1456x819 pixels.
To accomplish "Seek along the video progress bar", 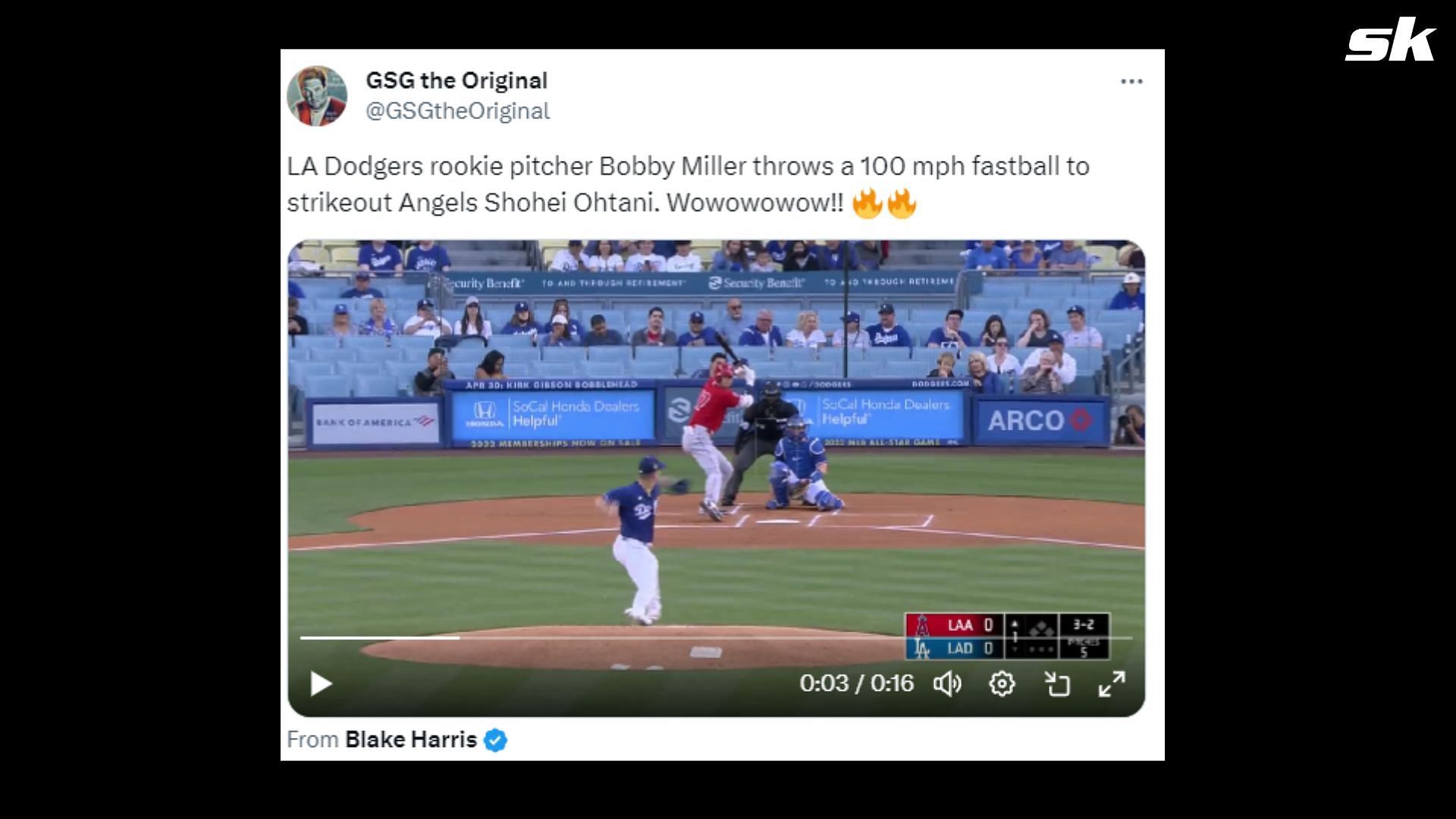I will click(716, 638).
